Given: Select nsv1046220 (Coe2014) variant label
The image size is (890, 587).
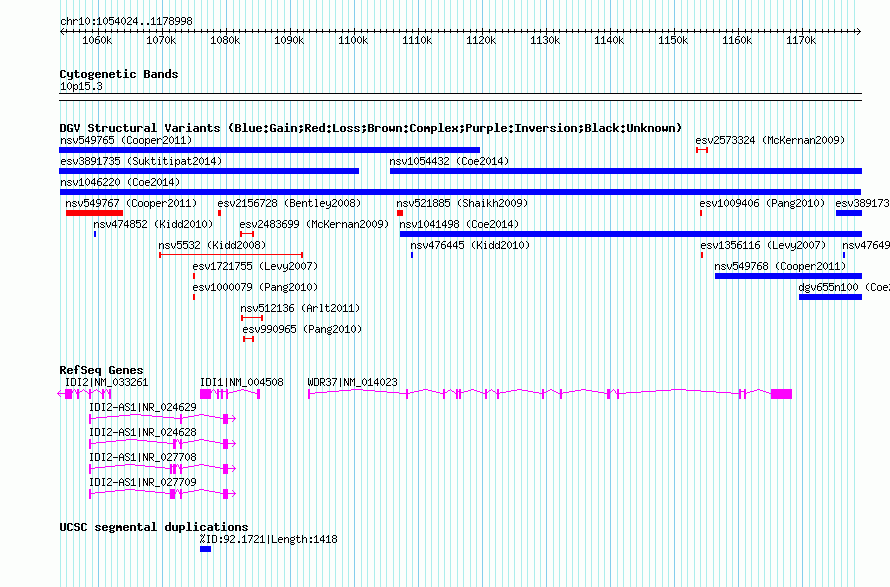Looking at the screenshot, I should tap(120, 182).
